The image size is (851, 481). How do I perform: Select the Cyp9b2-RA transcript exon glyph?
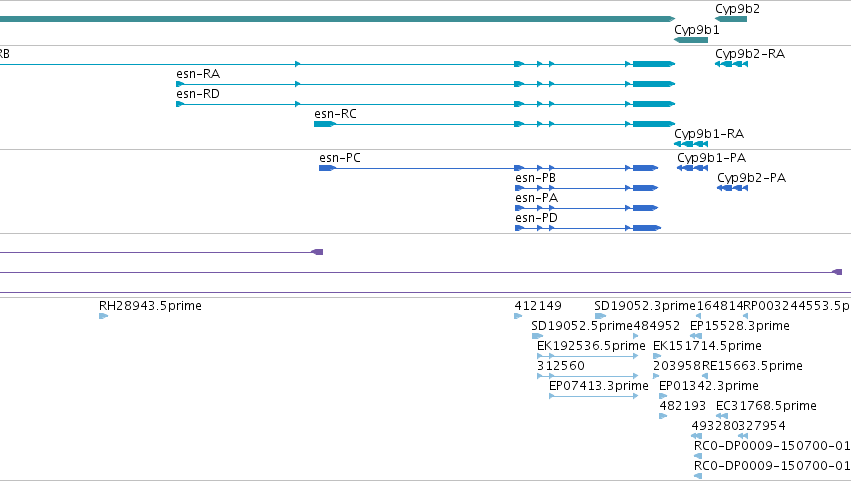point(731,64)
